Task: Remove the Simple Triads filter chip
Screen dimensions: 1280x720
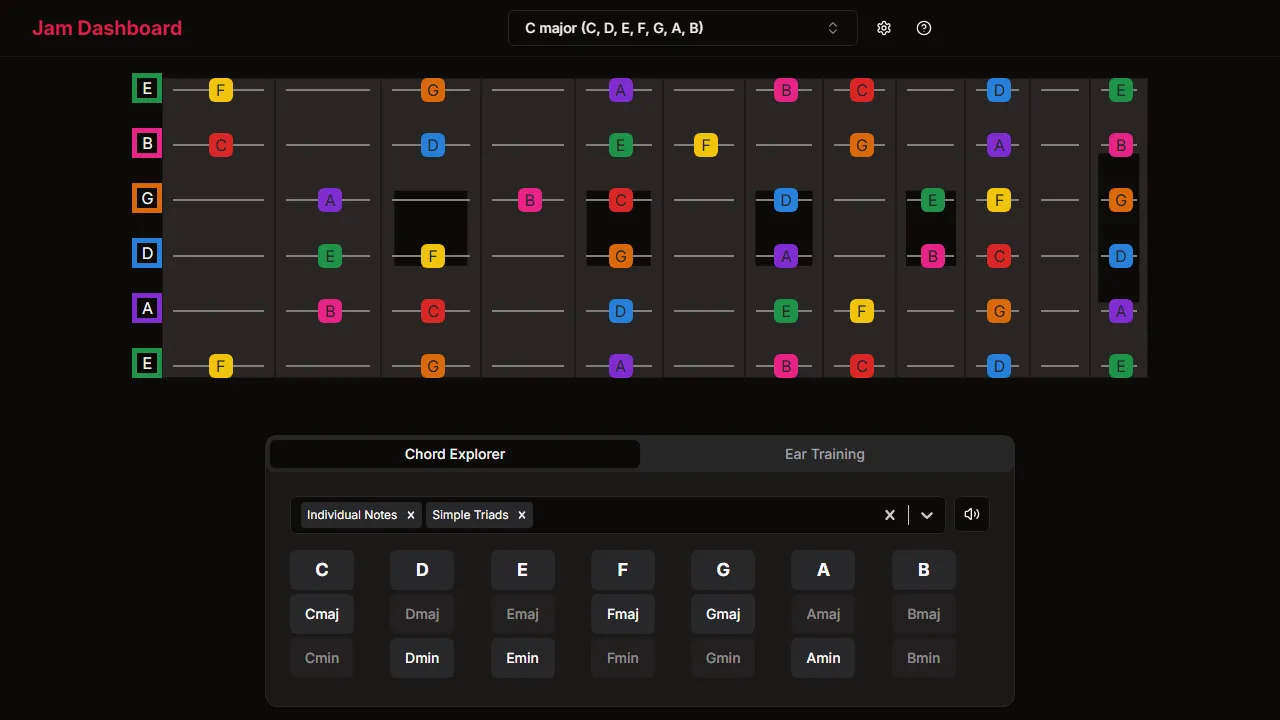Action: (x=521, y=514)
